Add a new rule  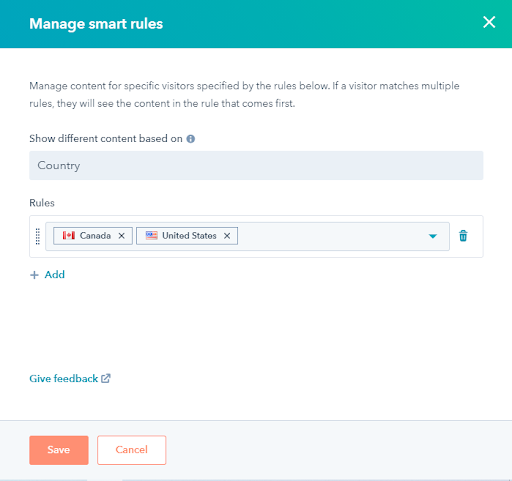point(47,275)
